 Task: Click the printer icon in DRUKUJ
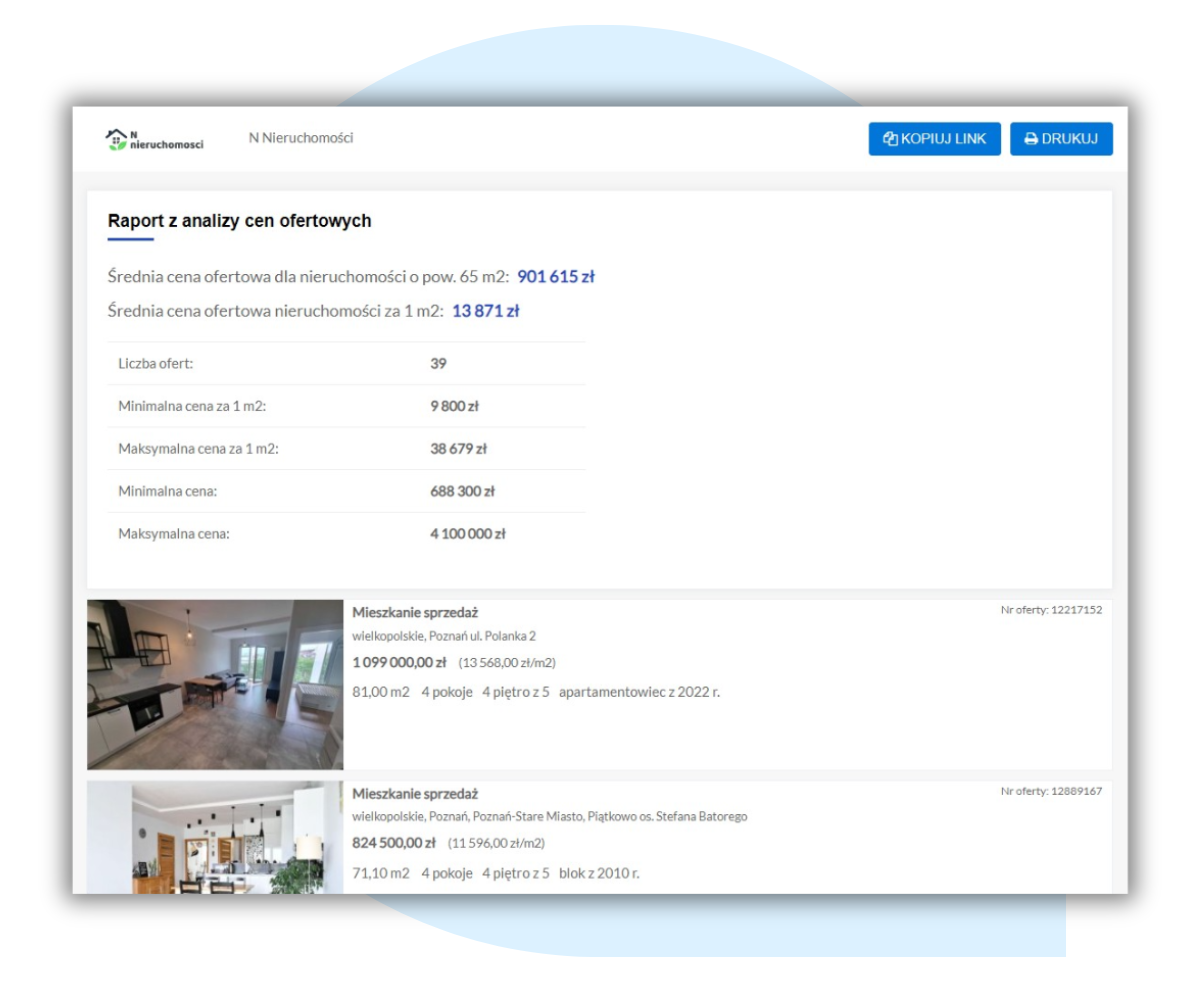1030,139
